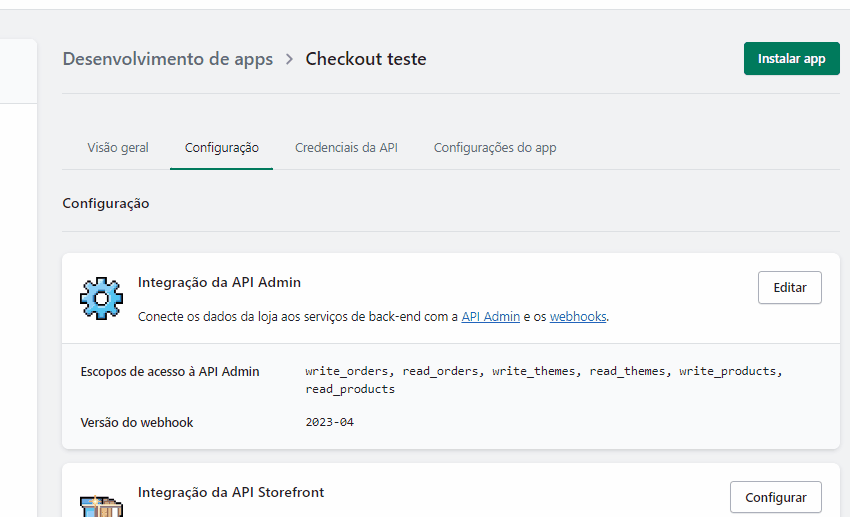Open the Configurações do app tab
The height and width of the screenshot is (517, 850).
495,147
